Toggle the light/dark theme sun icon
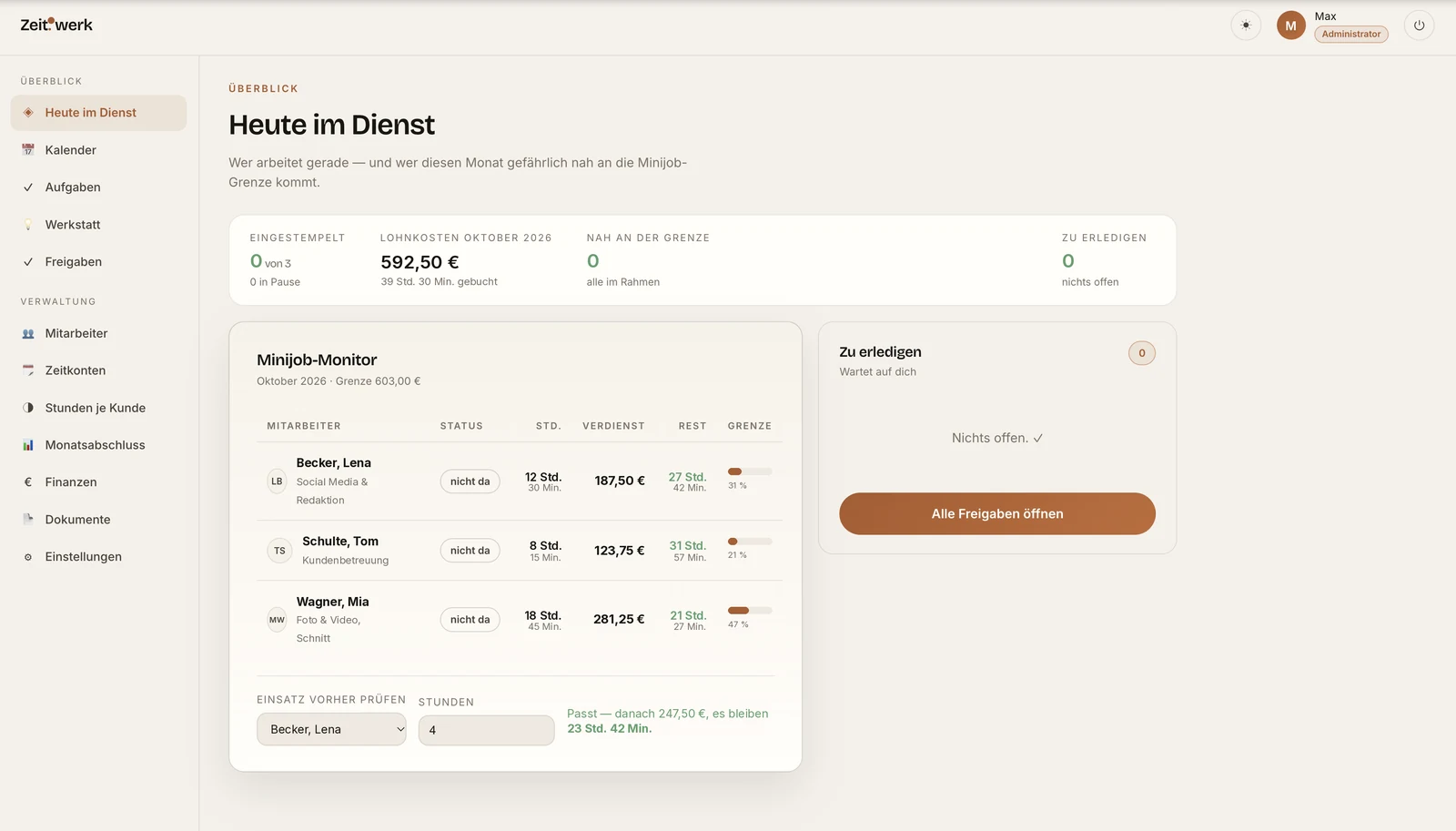This screenshot has height=831, width=1456. tap(1246, 25)
